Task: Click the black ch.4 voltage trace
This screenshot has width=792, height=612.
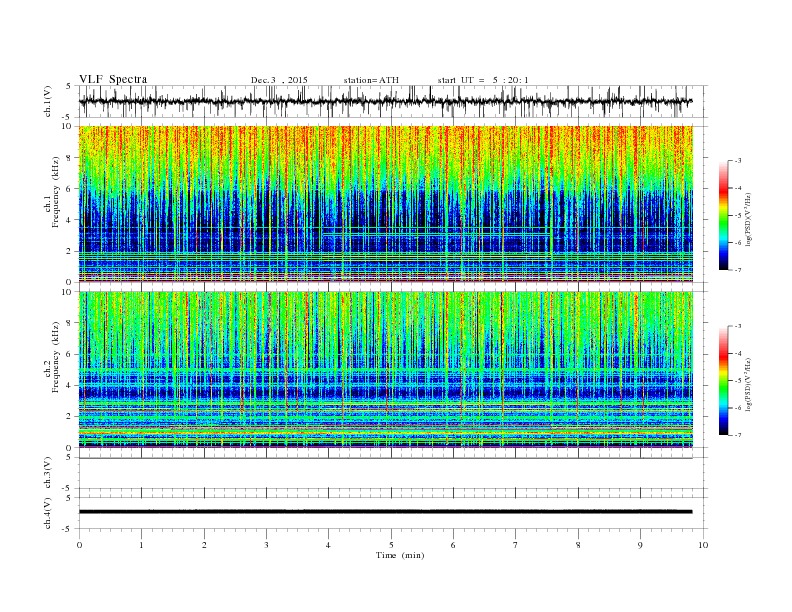Action: (x=385, y=512)
